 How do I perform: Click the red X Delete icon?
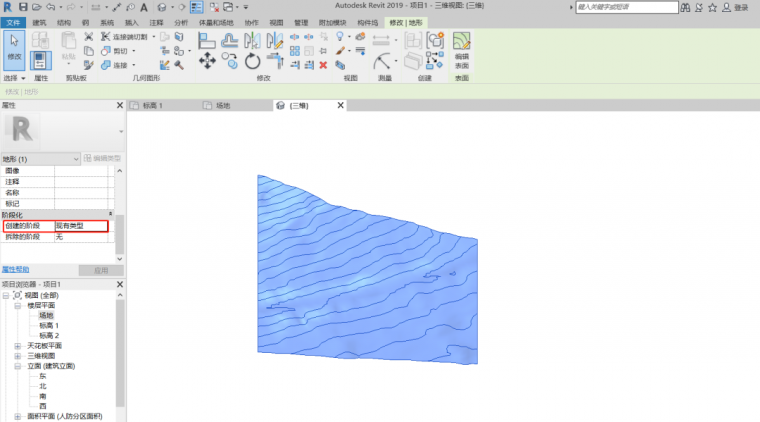[323, 65]
